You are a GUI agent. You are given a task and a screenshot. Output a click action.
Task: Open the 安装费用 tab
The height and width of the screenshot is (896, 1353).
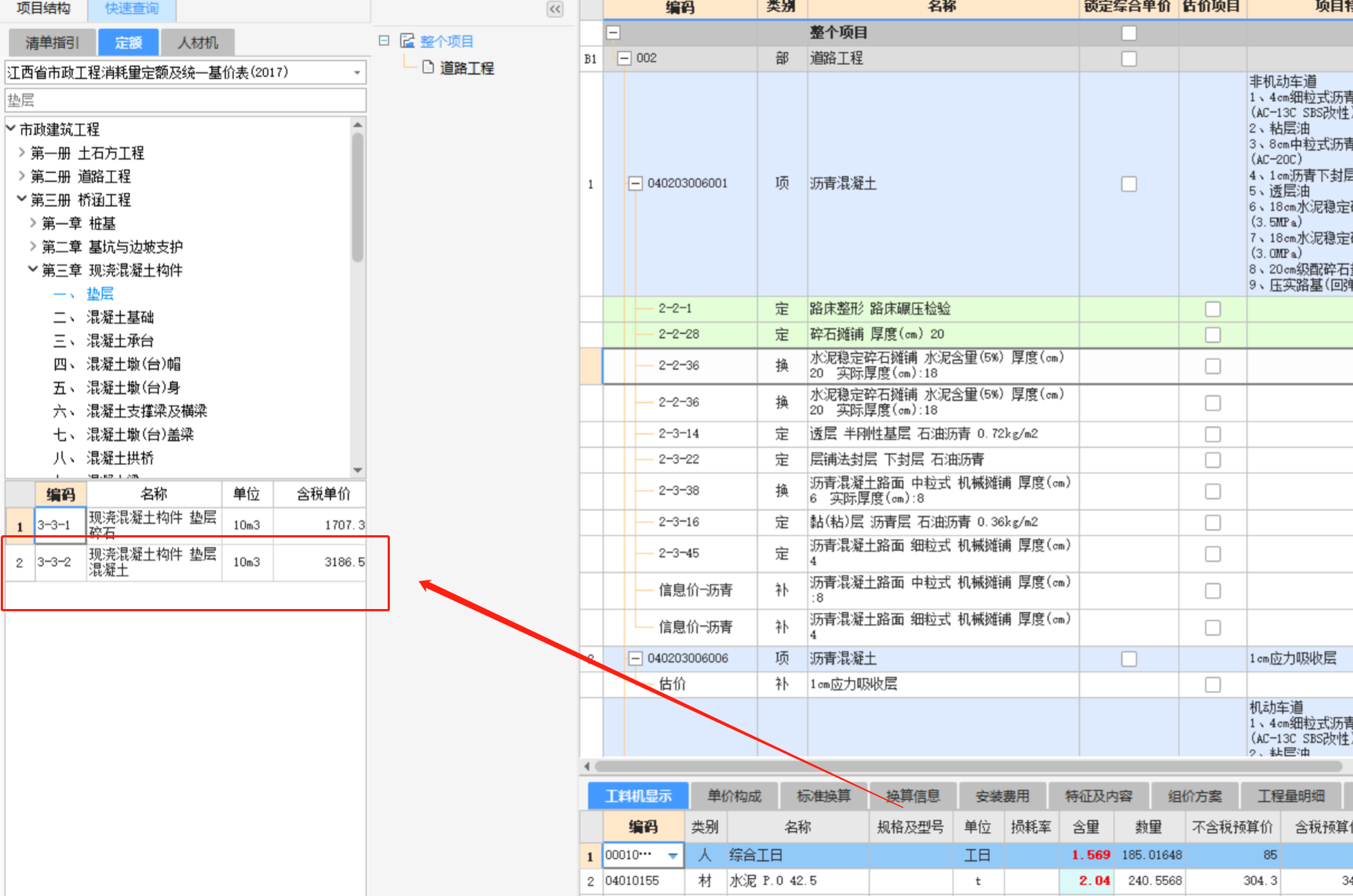click(1003, 796)
